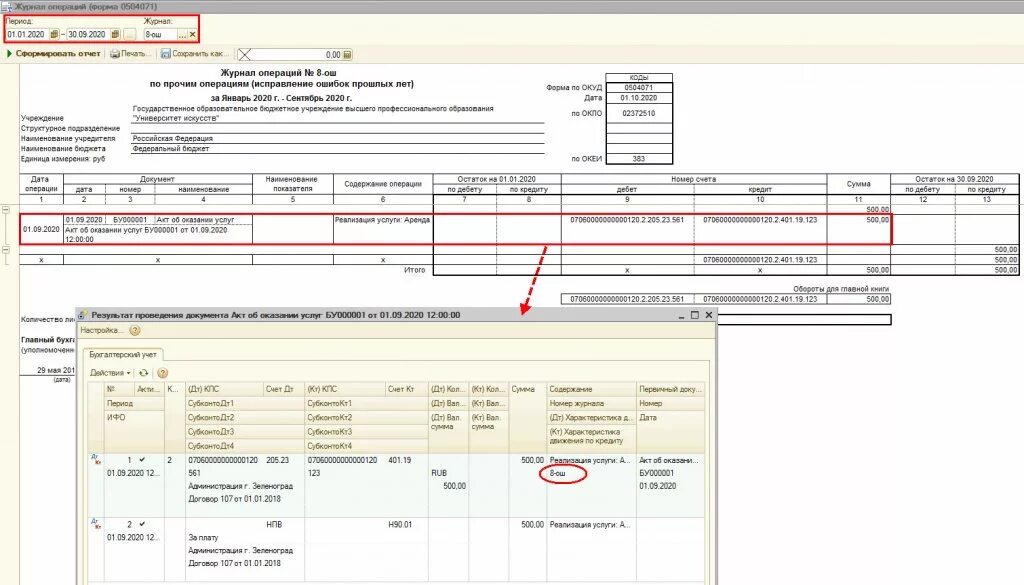
Task: Open the Действия dropdown menu
Action: (x=110, y=373)
